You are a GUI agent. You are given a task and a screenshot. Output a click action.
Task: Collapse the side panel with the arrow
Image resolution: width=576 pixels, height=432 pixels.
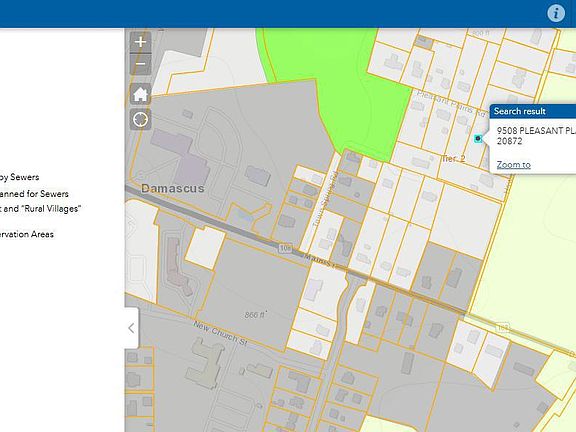[132, 328]
